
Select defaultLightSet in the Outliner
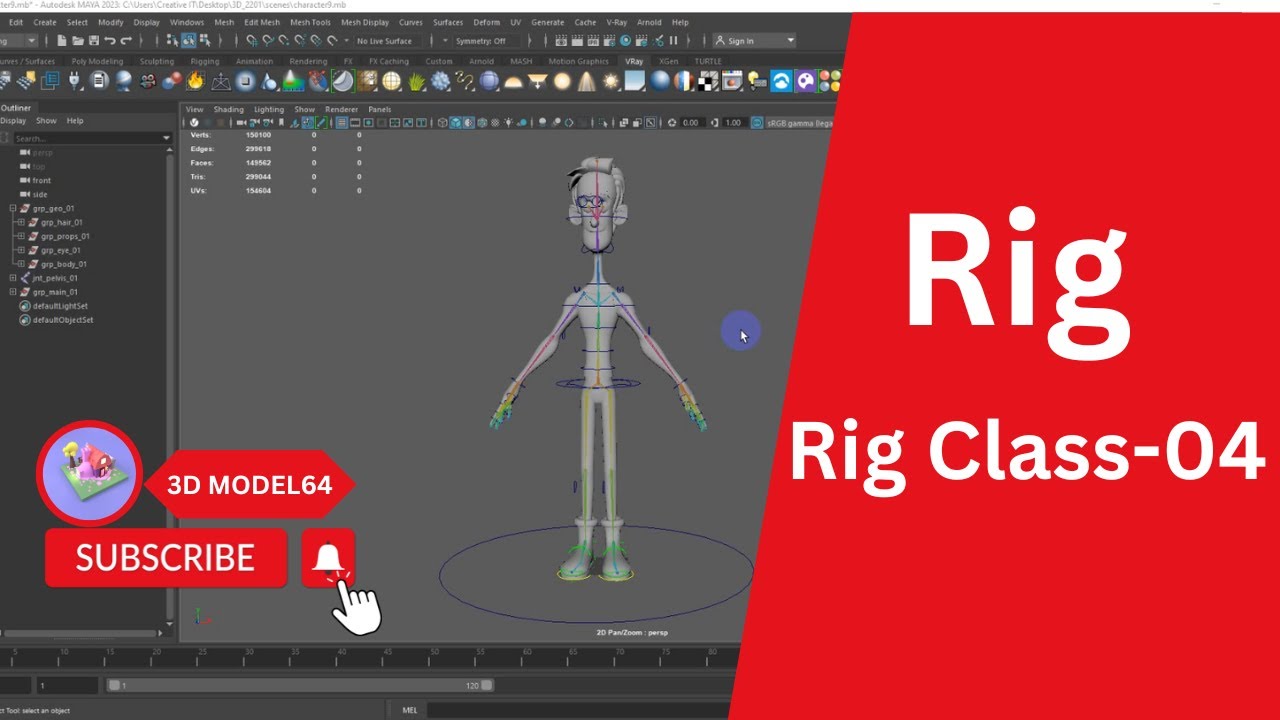point(62,306)
